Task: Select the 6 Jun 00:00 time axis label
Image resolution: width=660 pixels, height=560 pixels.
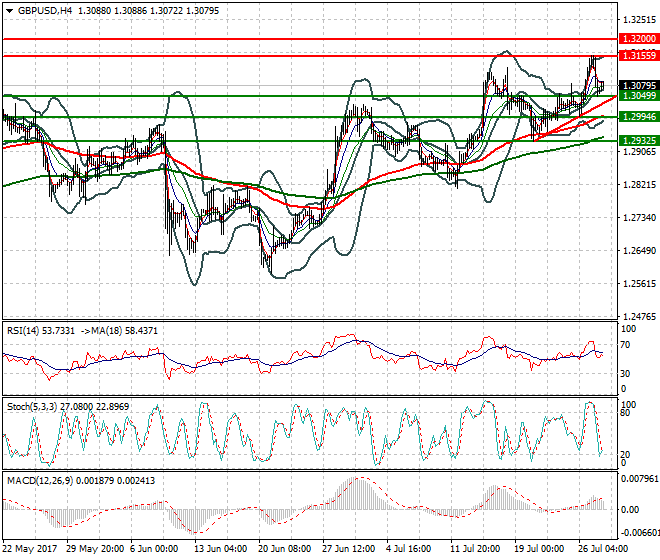Action: 154,549
